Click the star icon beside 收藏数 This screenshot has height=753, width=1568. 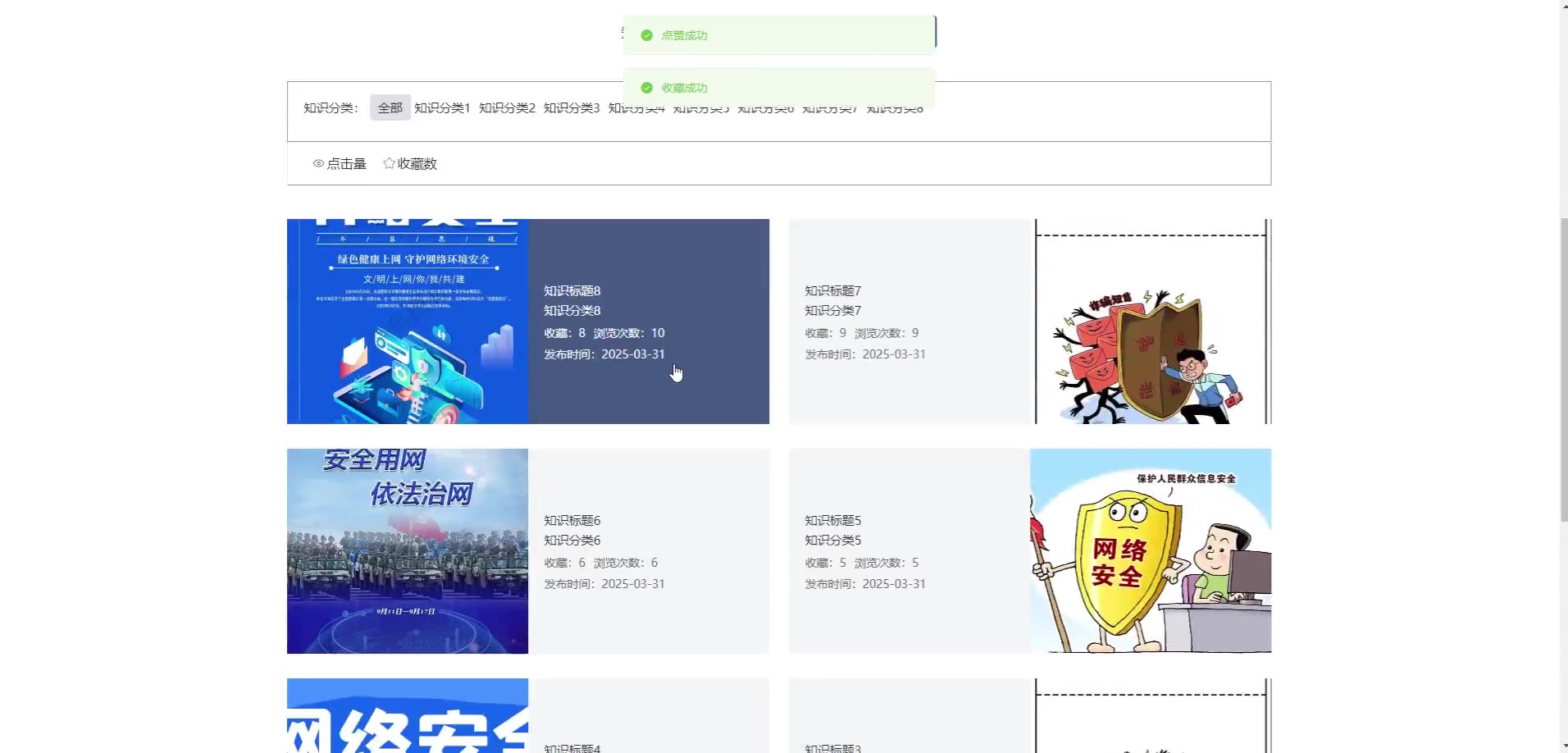[389, 163]
